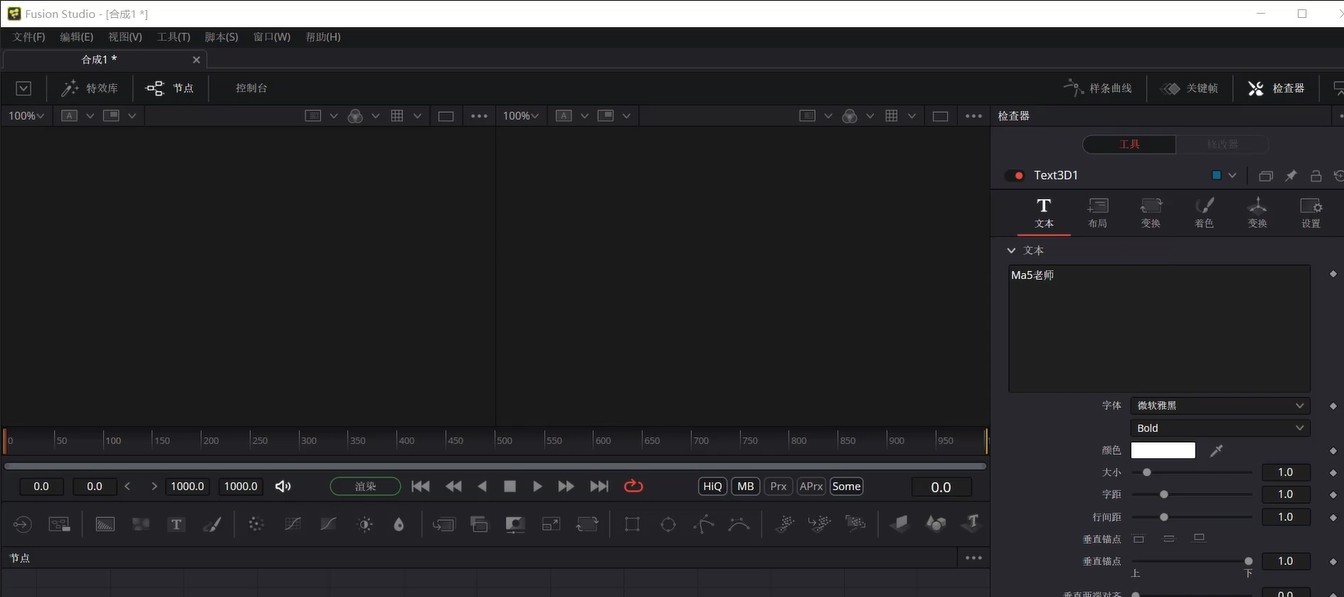Open the 脚本(S) menu
1344x597 pixels.
tap(221, 37)
